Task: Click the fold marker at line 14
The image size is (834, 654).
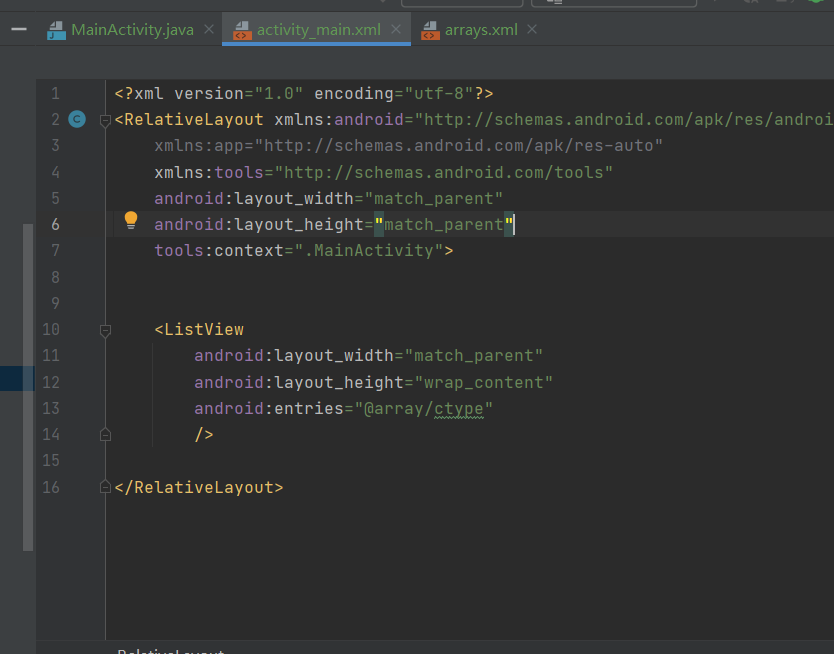Action: [x=105, y=434]
